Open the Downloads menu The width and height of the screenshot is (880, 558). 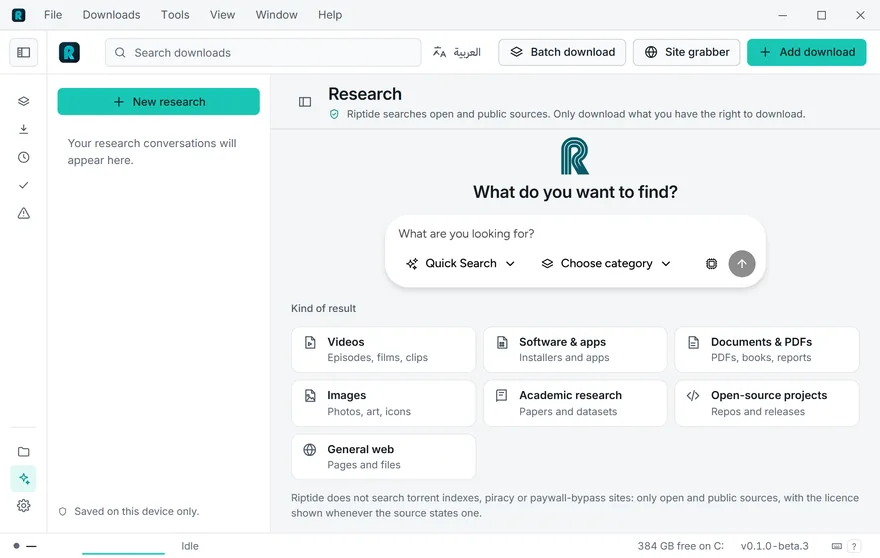pos(111,15)
